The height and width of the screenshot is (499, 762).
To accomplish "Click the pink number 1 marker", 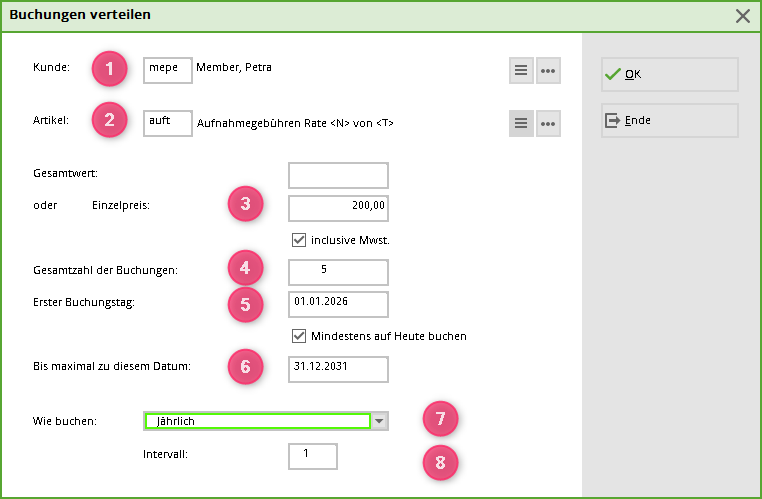I will (x=110, y=68).
